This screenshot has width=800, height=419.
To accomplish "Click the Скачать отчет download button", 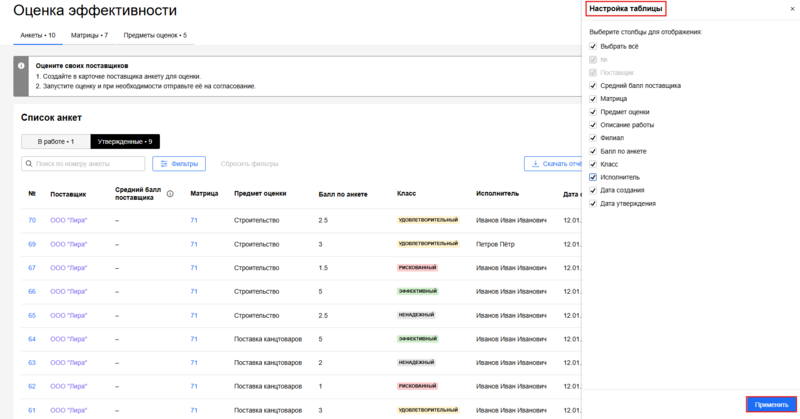I will [x=553, y=163].
